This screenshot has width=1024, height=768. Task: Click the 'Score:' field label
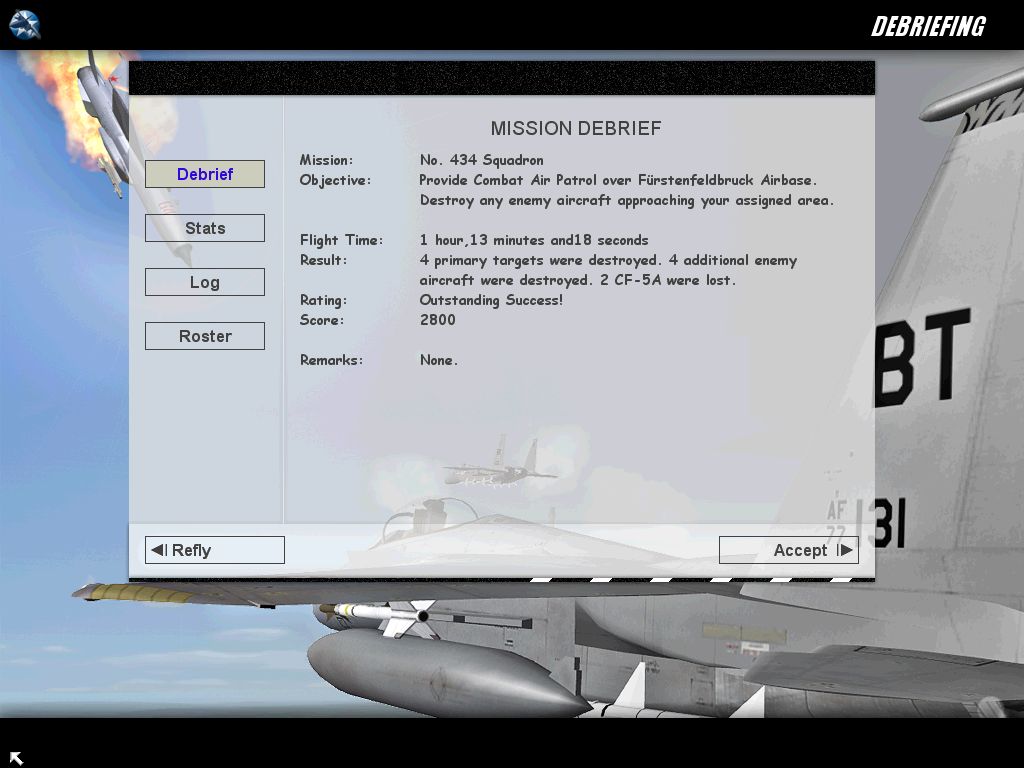pos(322,320)
